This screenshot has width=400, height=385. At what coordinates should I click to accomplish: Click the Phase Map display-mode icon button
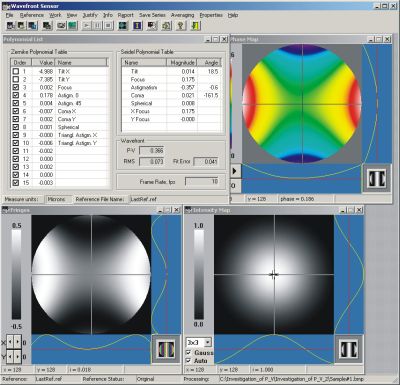(x=377, y=178)
